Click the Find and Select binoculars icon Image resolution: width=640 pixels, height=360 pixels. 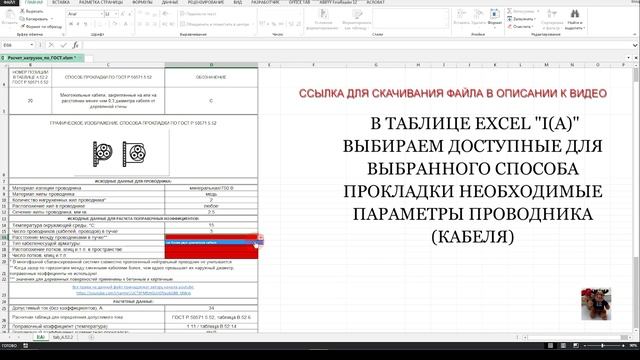click(x=575, y=14)
